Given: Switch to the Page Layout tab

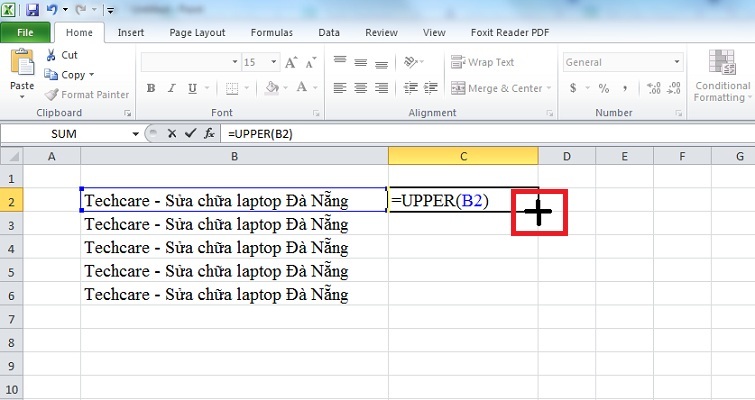Looking at the screenshot, I should tap(197, 32).
